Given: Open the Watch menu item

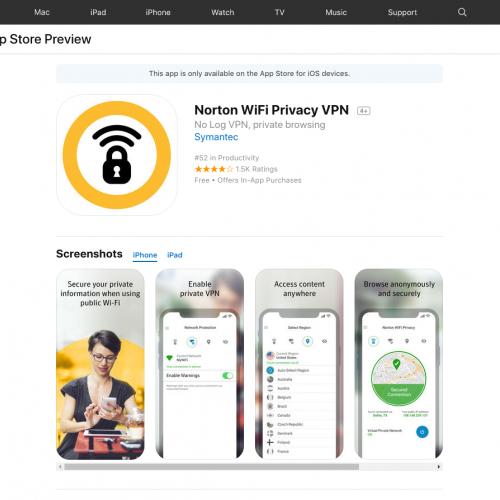Looking at the screenshot, I should coord(223,12).
